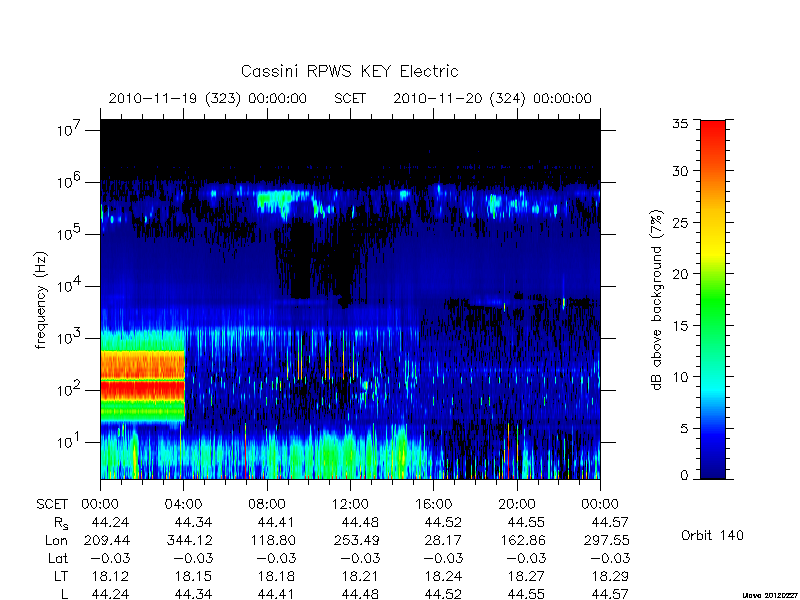Click longitude value '297.55'
This screenshot has height=600, width=800.
tap(606, 540)
